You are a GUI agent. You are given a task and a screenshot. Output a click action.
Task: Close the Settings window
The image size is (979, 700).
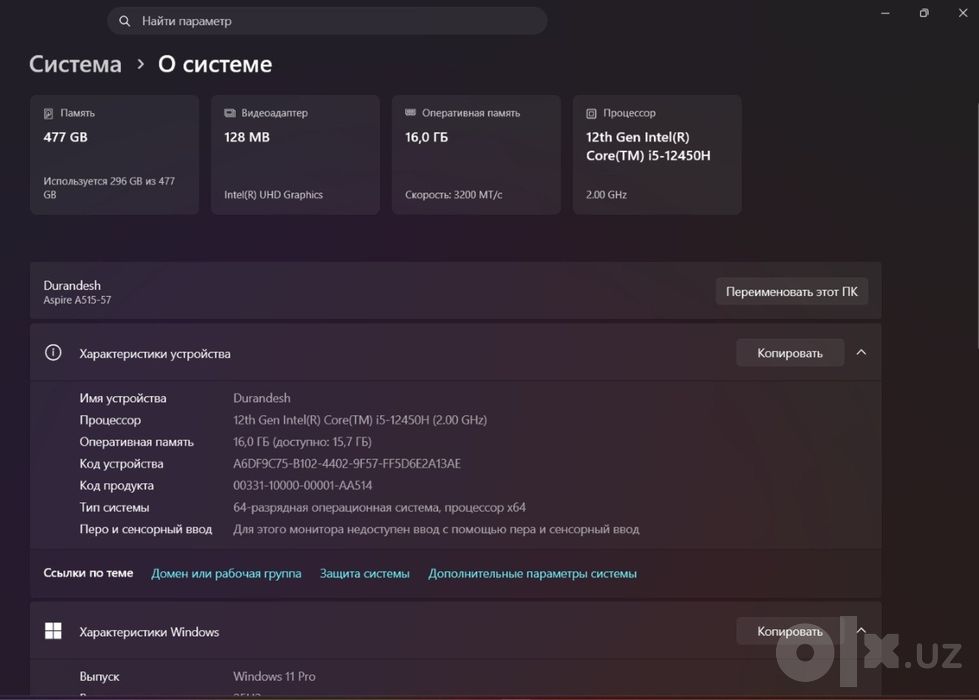click(963, 13)
